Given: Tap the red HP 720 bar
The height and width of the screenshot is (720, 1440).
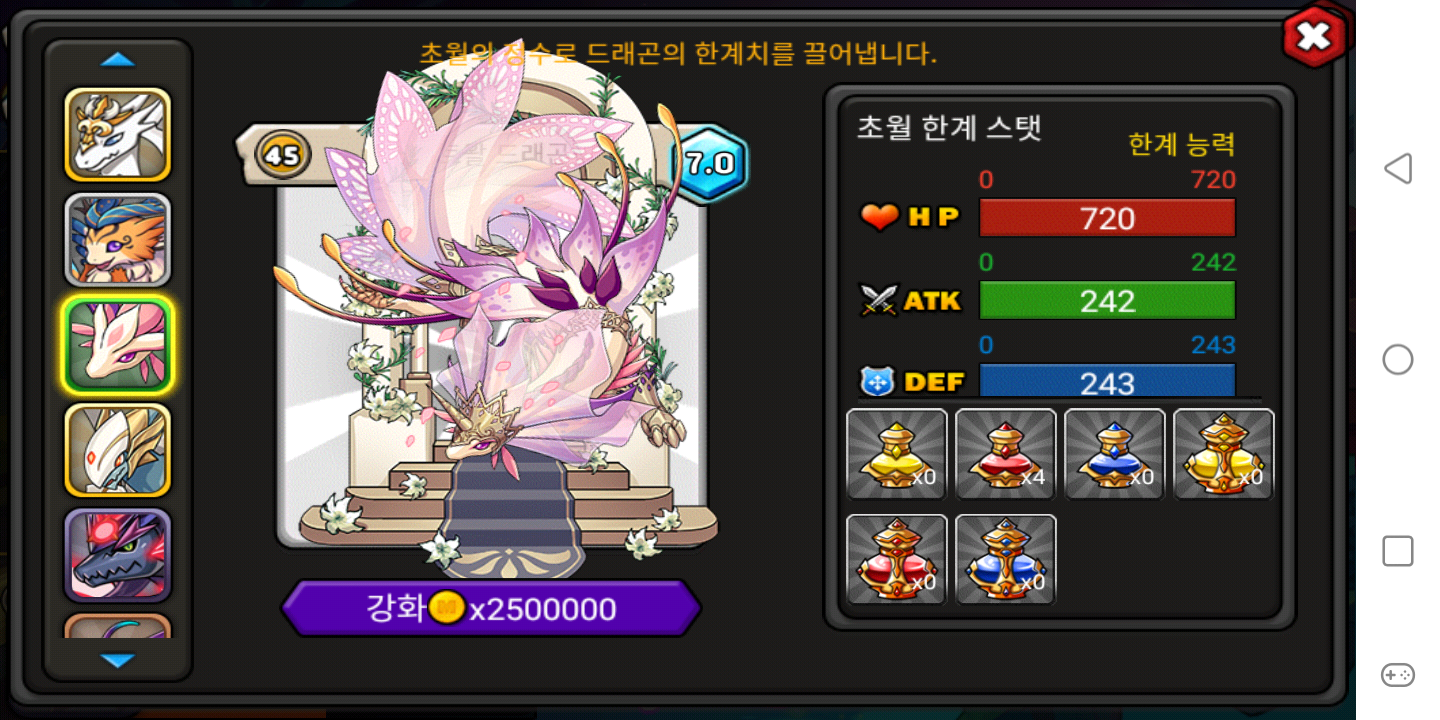Looking at the screenshot, I should click(x=1107, y=218).
